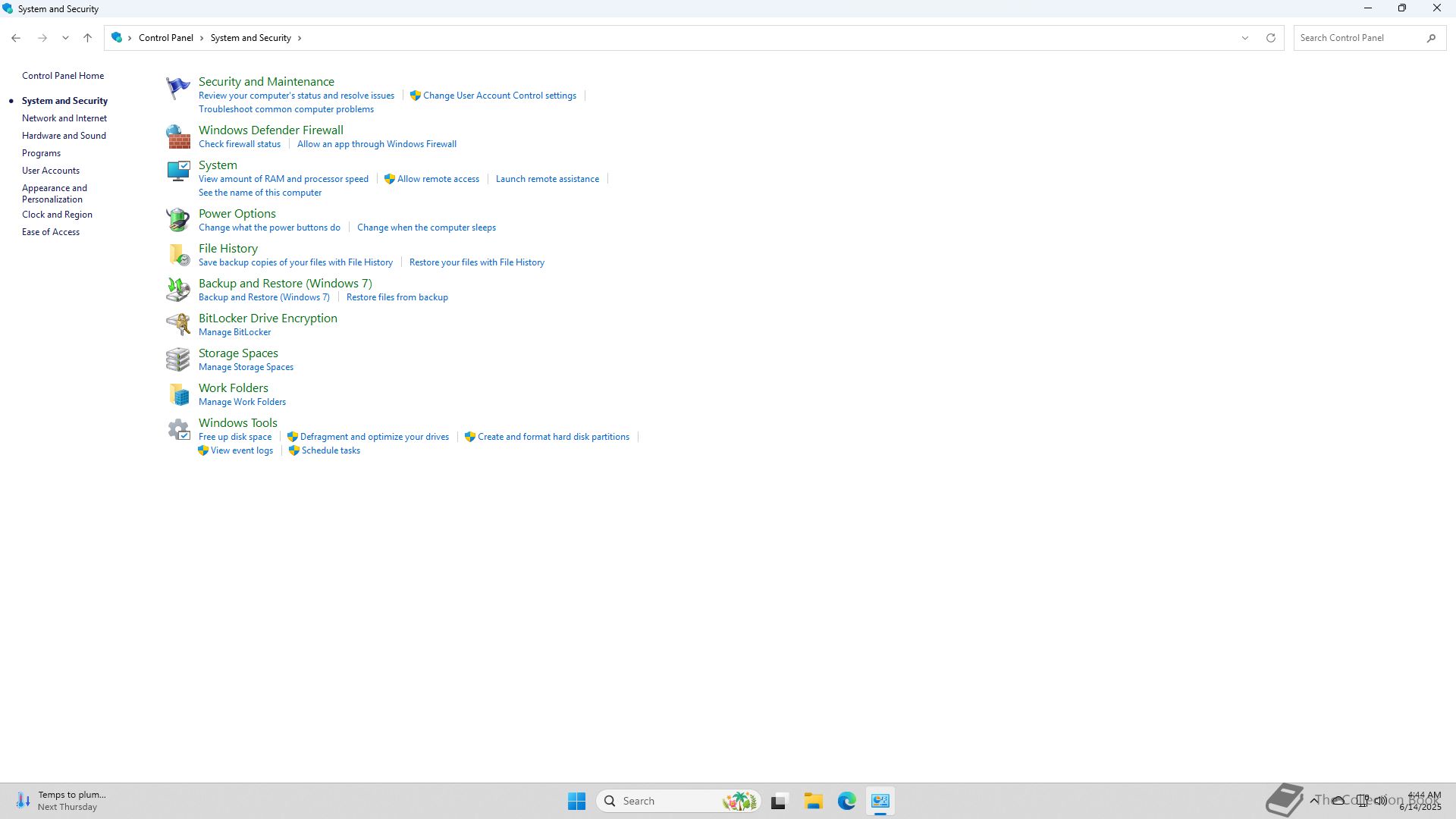Open the Work Folders icon
Image resolution: width=1456 pixels, height=819 pixels.
(x=177, y=394)
